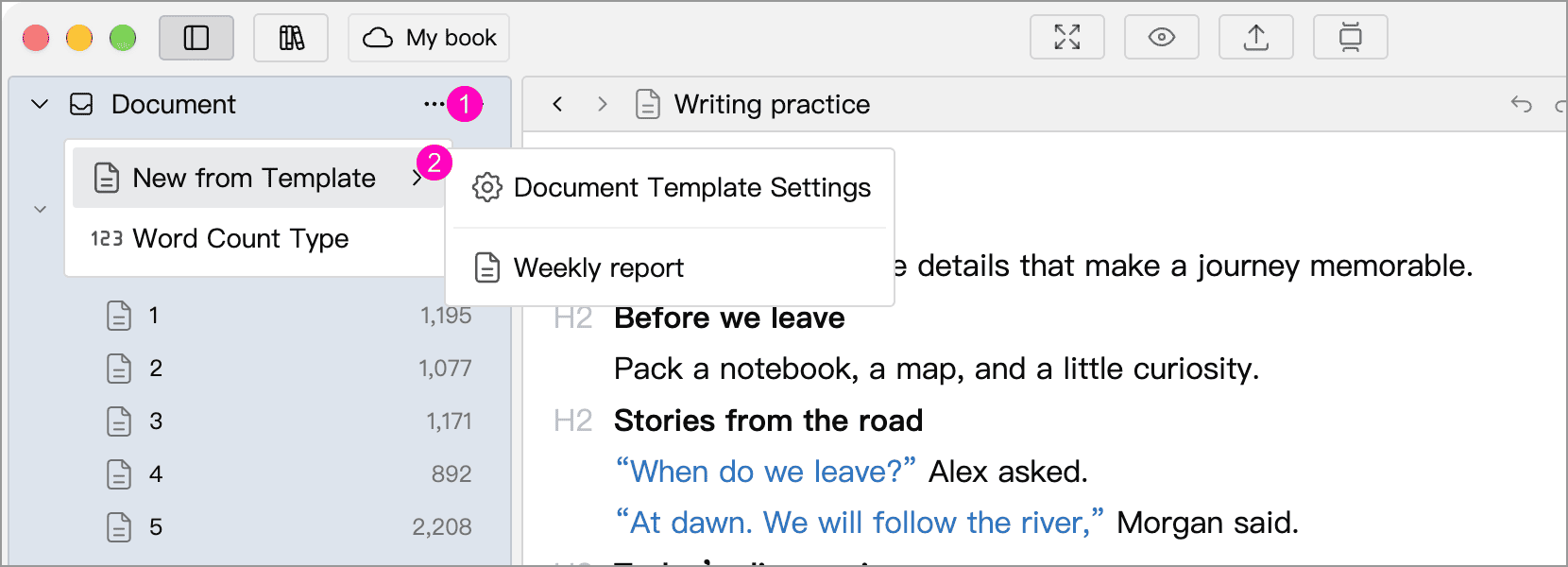The width and height of the screenshot is (1568, 567).
Task: Click word count 1,077
Action: click(x=445, y=369)
